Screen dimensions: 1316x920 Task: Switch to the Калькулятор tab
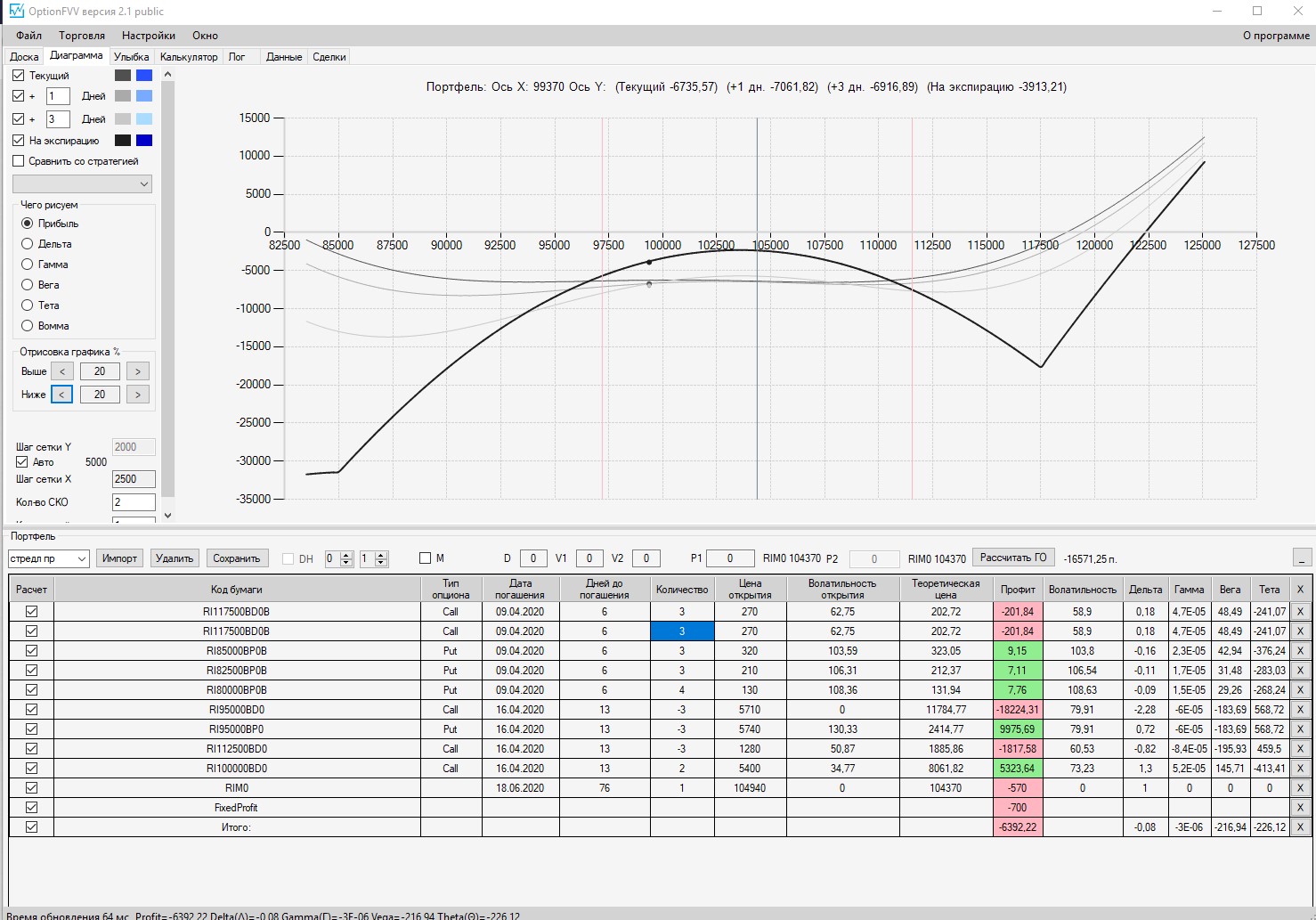[189, 57]
